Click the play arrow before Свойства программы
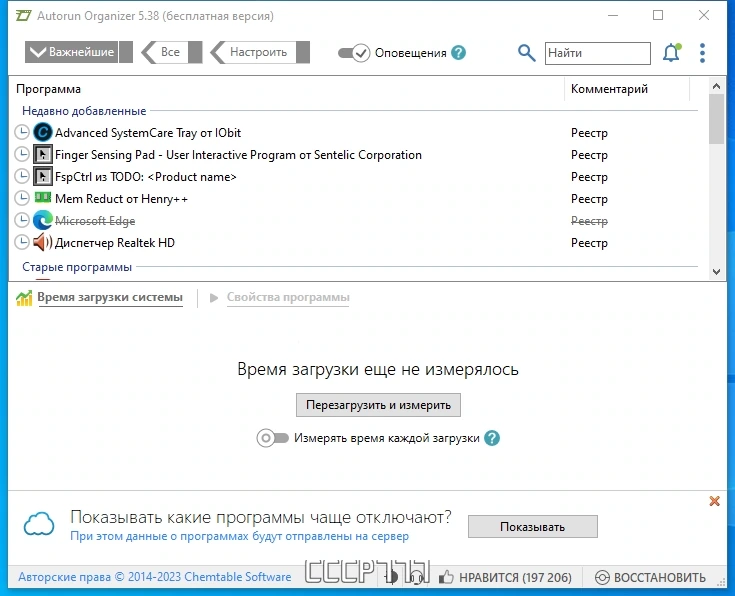The image size is (735, 596). coord(214,298)
